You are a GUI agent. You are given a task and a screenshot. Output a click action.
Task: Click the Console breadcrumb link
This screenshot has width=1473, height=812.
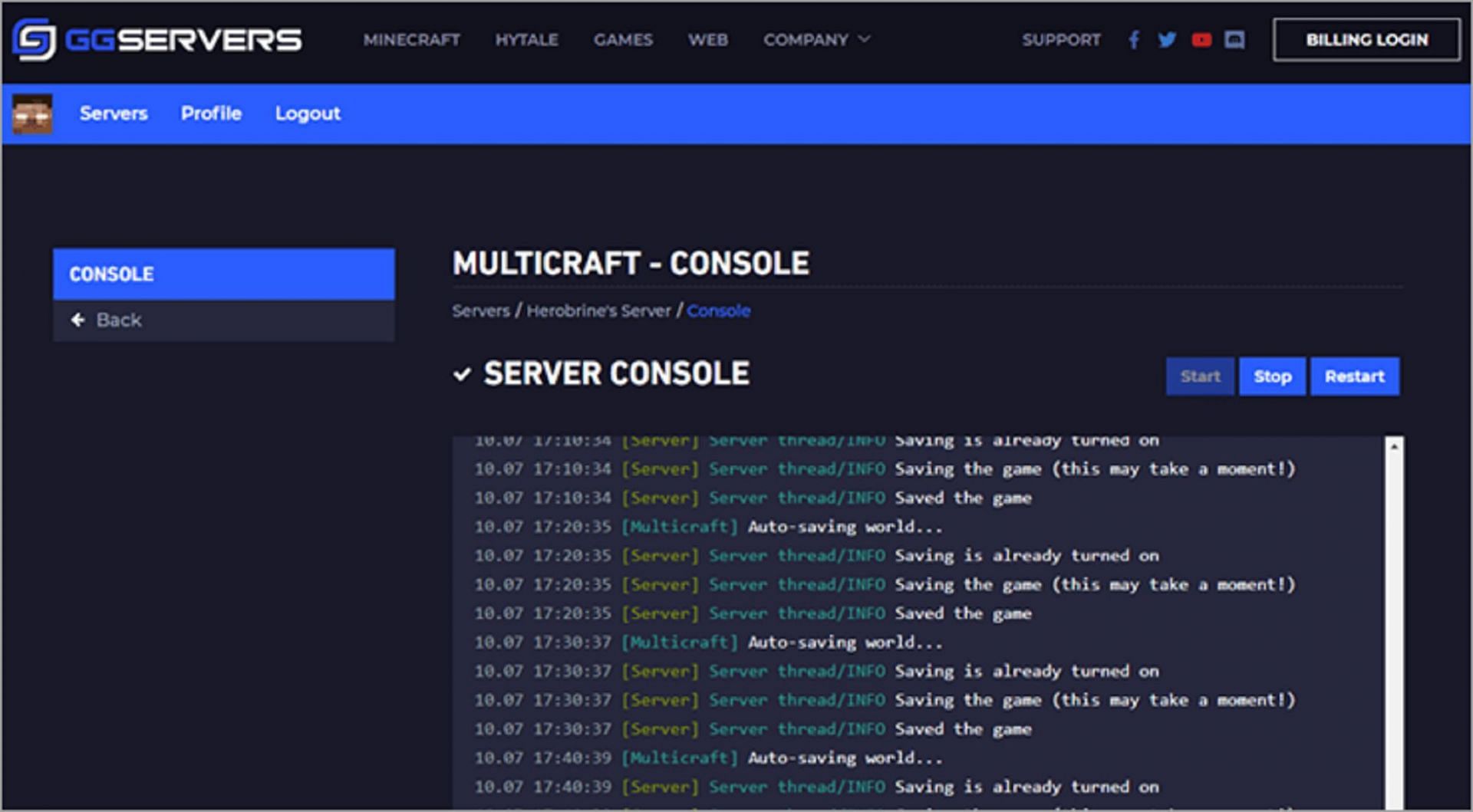pyautogui.click(x=719, y=311)
